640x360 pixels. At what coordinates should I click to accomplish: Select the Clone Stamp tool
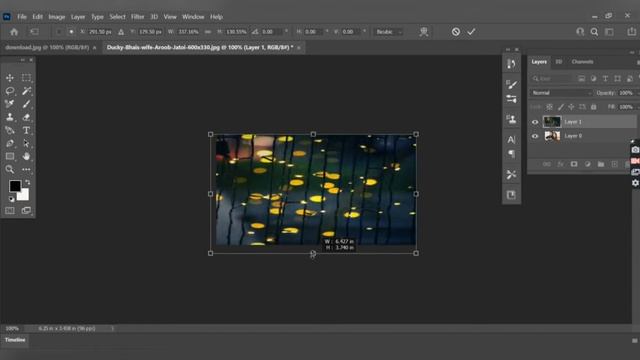pos(10,117)
